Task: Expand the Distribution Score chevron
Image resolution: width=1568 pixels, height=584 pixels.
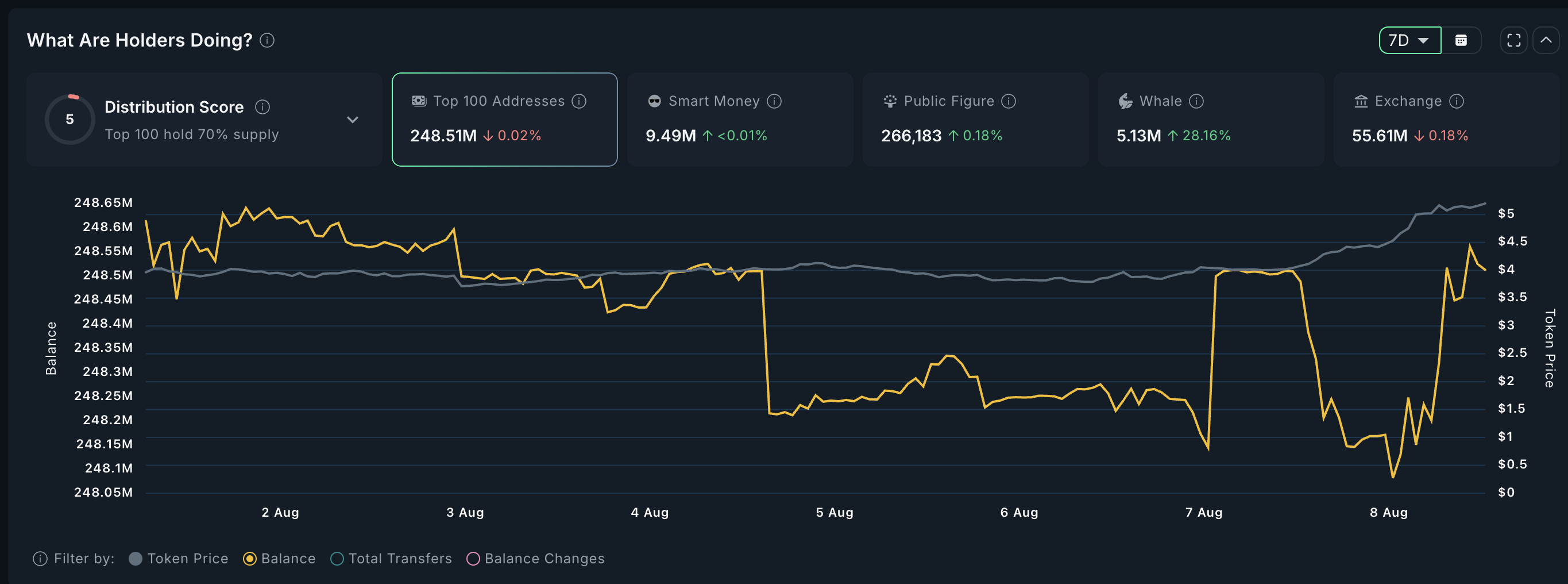Action: [353, 120]
